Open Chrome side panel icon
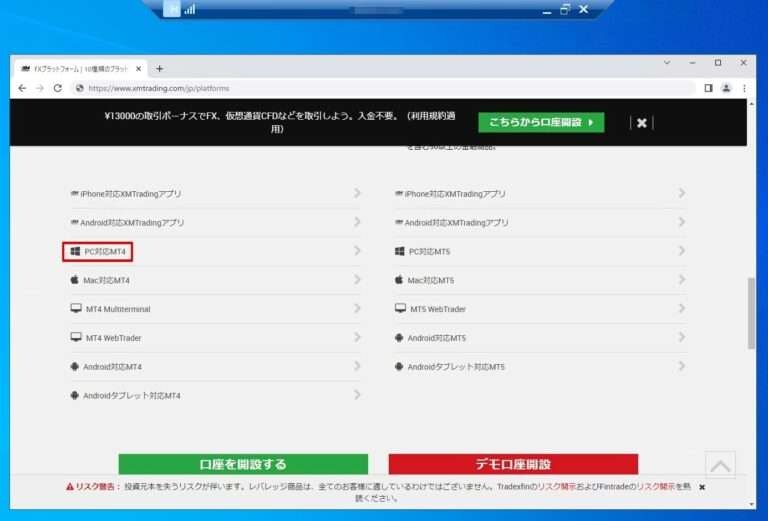Screen dimensions: 768x521 (x=708, y=88)
